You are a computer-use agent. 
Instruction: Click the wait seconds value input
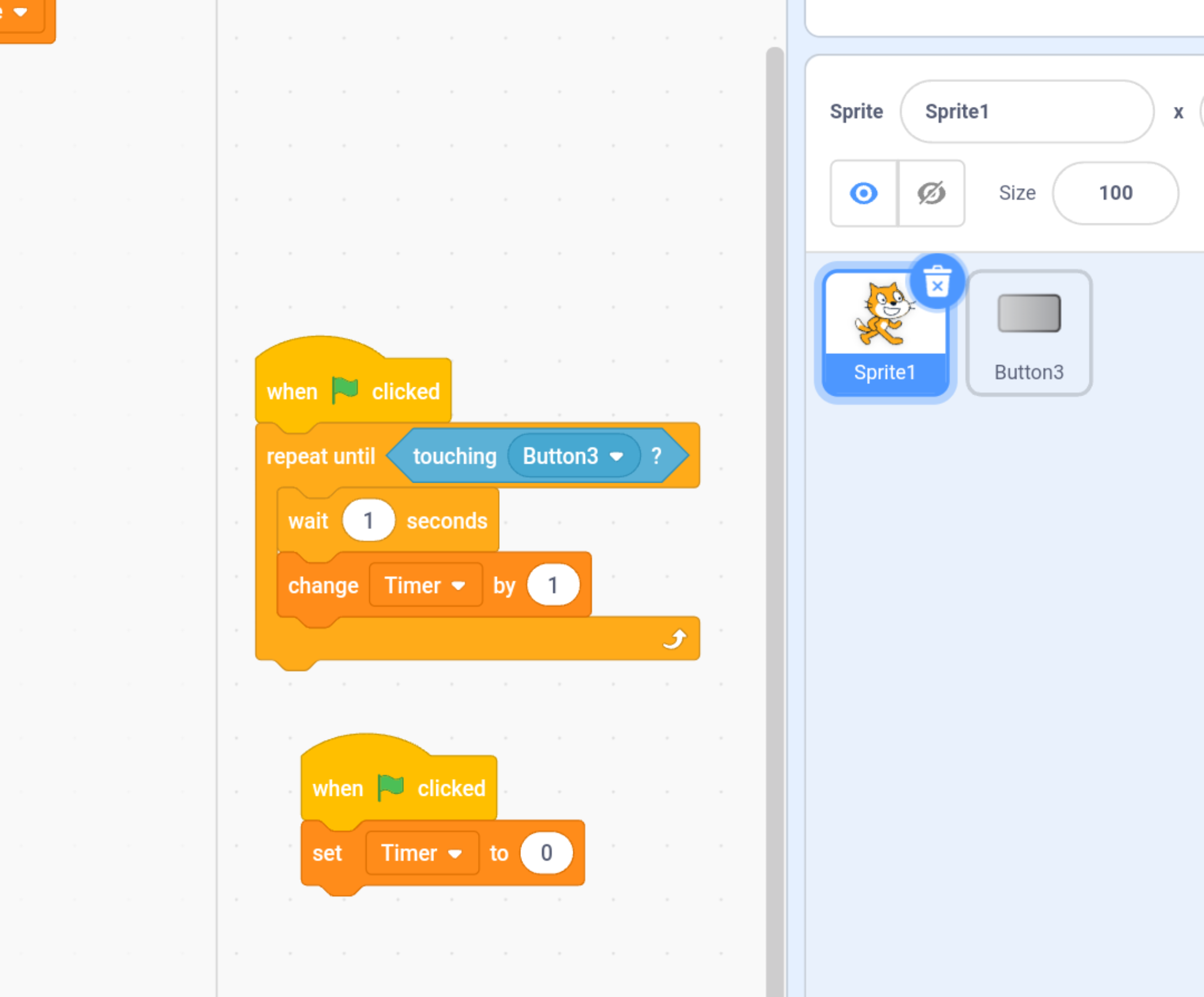click(368, 521)
